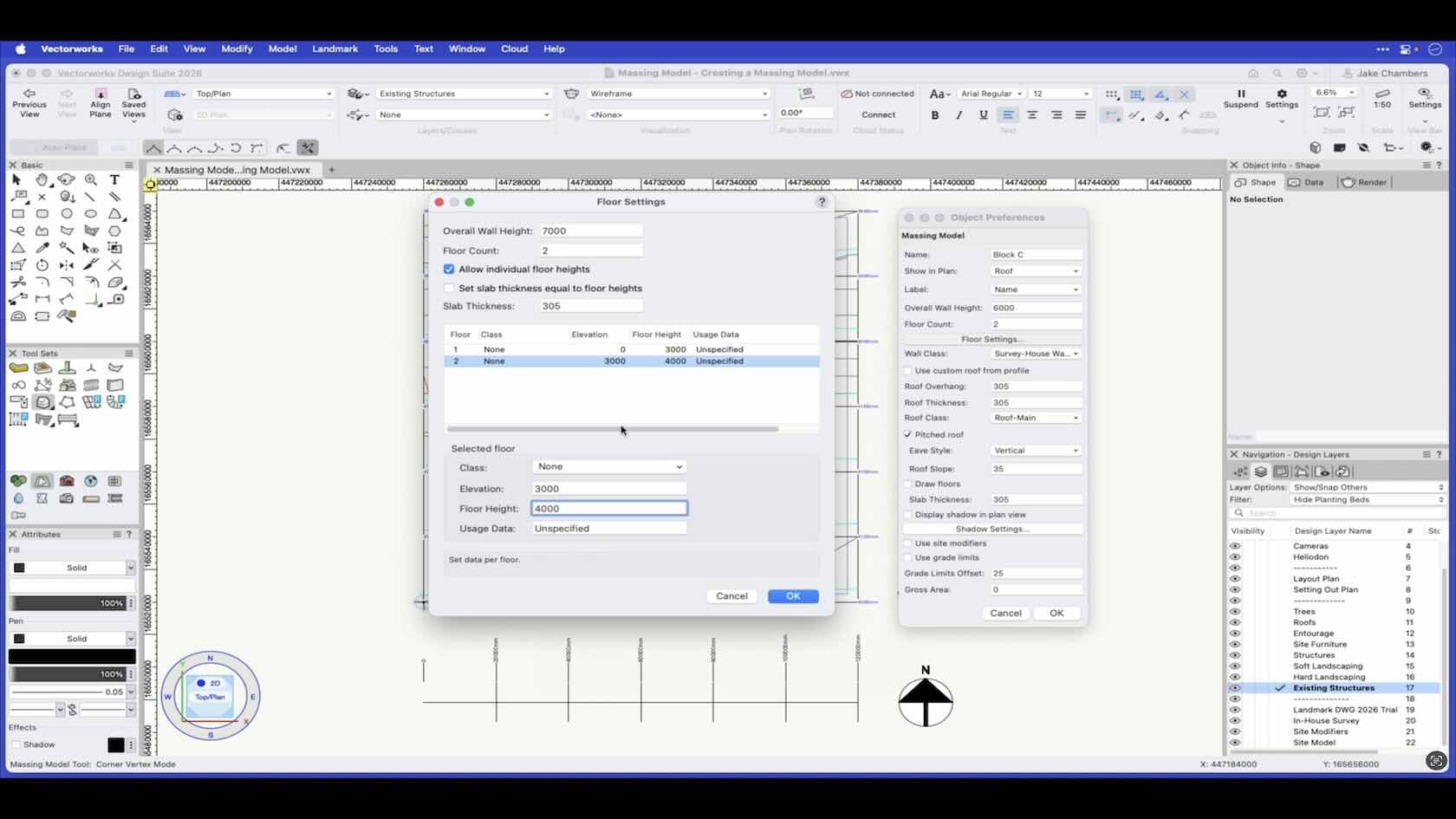1456x819 pixels.
Task: Select the Oval tool
Action: coord(90,213)
